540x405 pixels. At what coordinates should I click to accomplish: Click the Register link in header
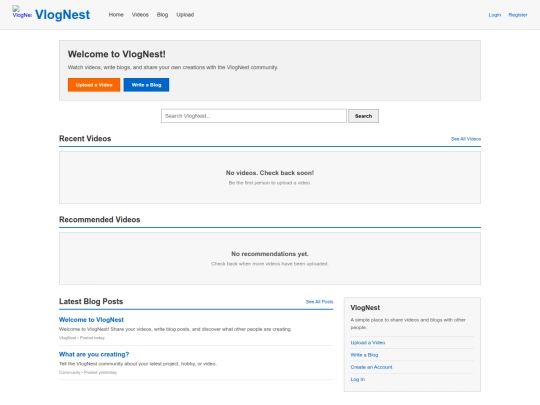[518, 15]
